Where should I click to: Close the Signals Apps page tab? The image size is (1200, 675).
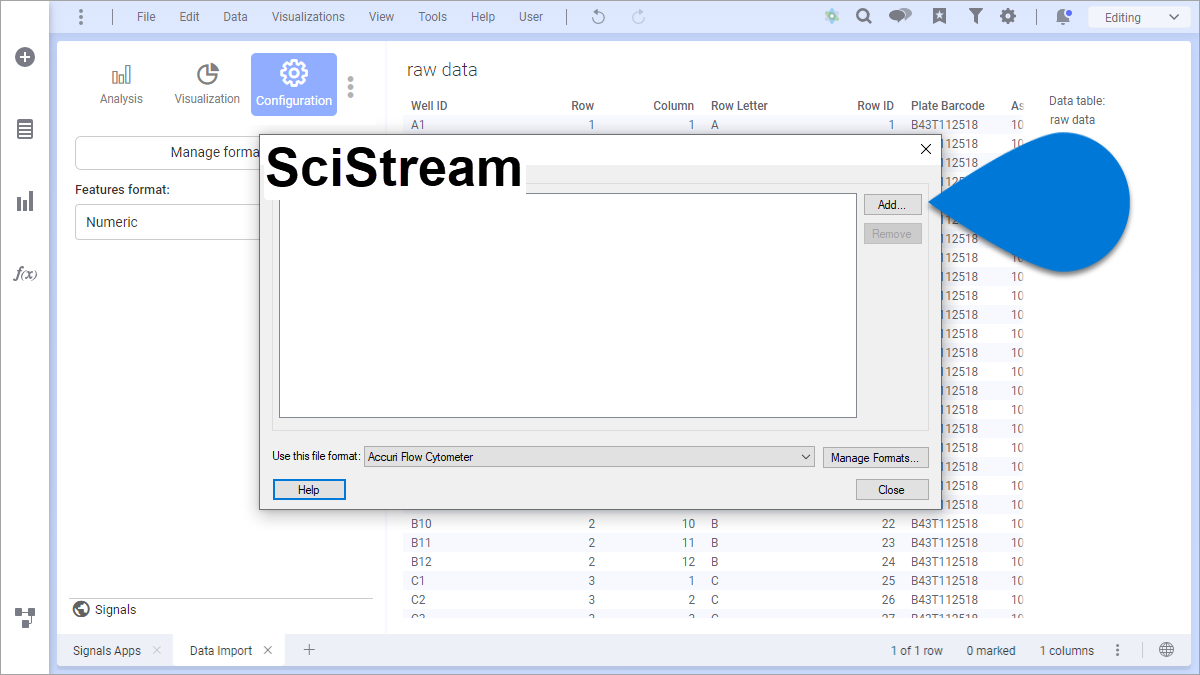157,650
